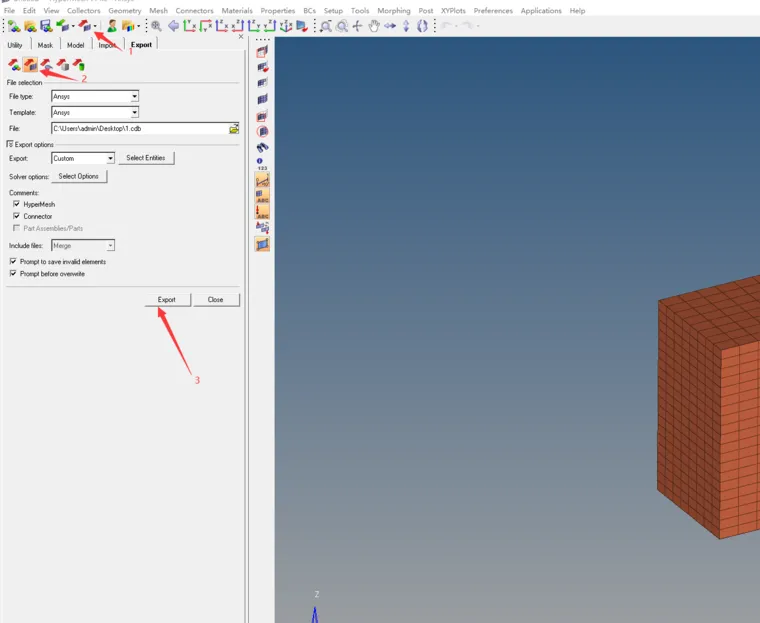Click the Select Entities button
The image size is (760, 623).
(x=146, y=158)
